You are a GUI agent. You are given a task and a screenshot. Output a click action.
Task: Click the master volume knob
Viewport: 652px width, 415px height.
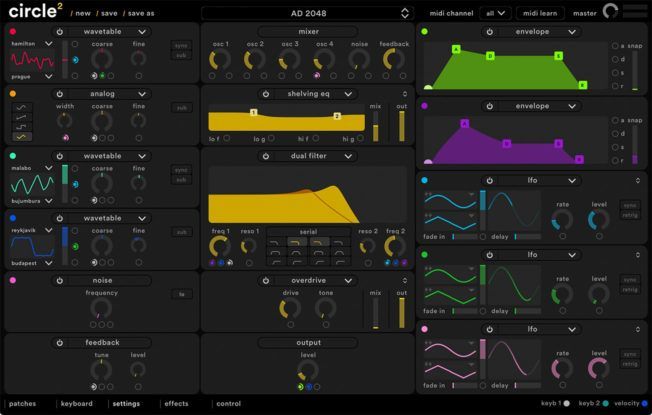[x=610, y=11]
